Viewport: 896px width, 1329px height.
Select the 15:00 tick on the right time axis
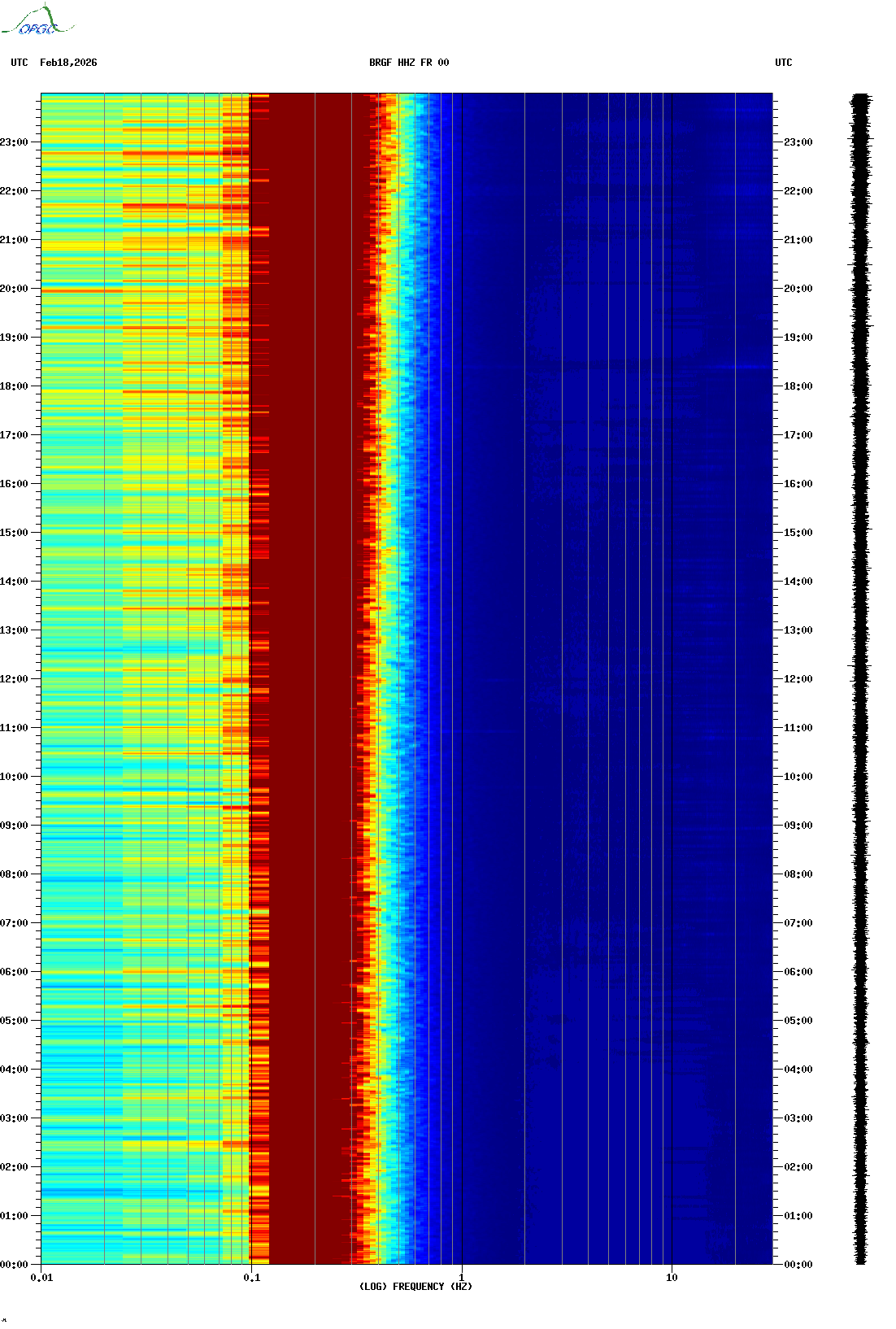(798, 533)
